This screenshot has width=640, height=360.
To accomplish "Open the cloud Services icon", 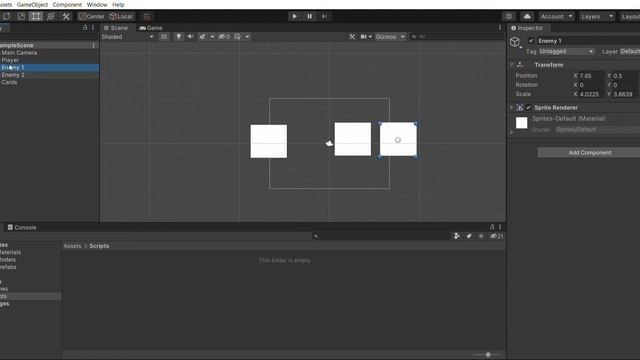I will pos(527,16).
